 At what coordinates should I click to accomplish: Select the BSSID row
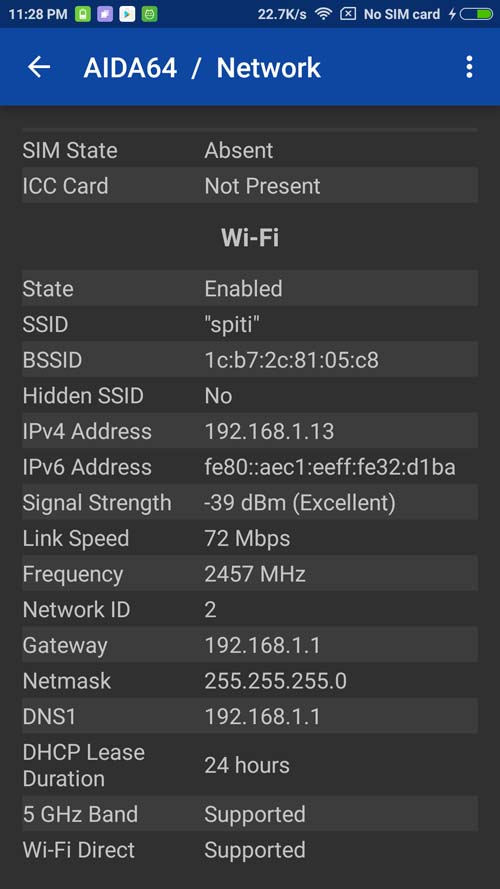250,359
